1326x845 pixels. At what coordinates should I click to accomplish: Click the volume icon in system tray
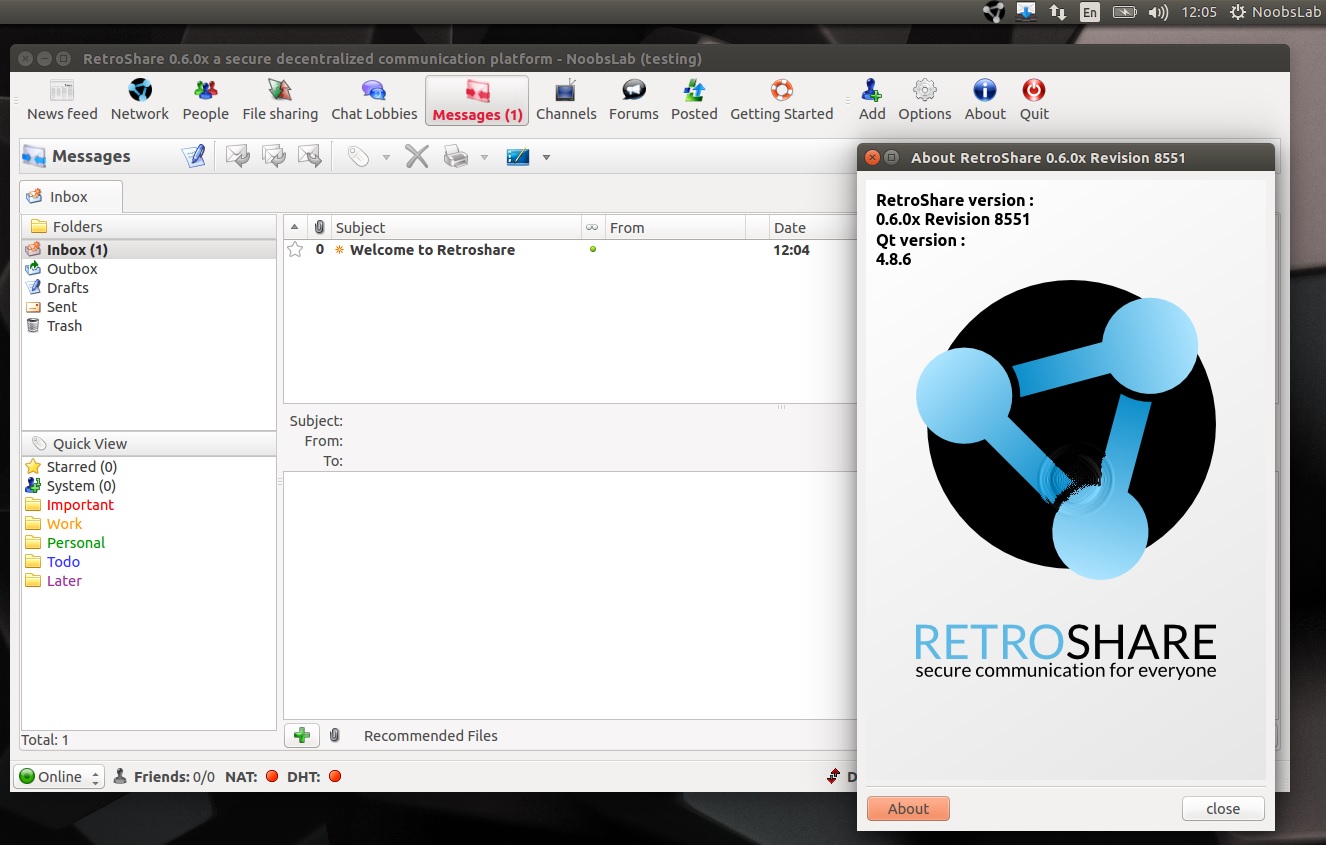click(1158, 12)
